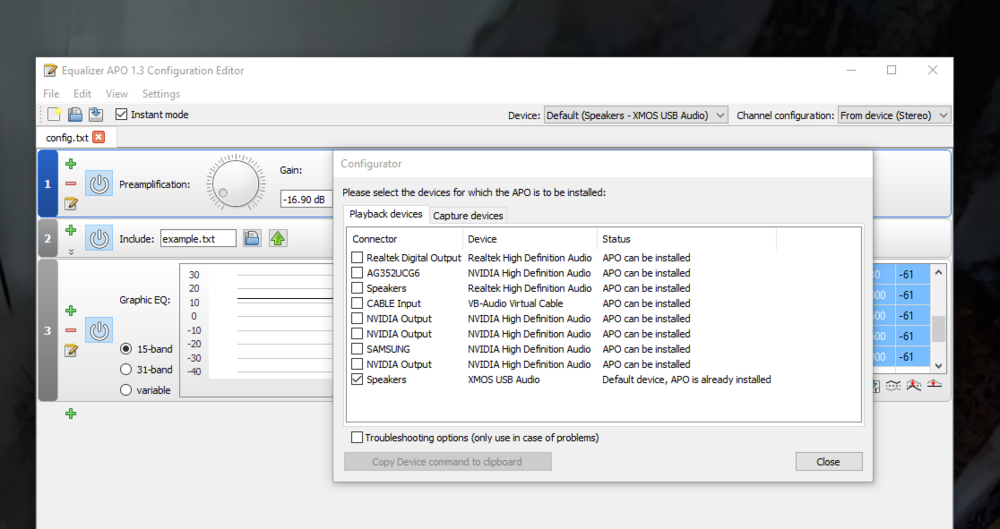This screenshot has width=1000, height=529.
Task: Add a filter after the Preamplification row
Action: pos(71,164)
